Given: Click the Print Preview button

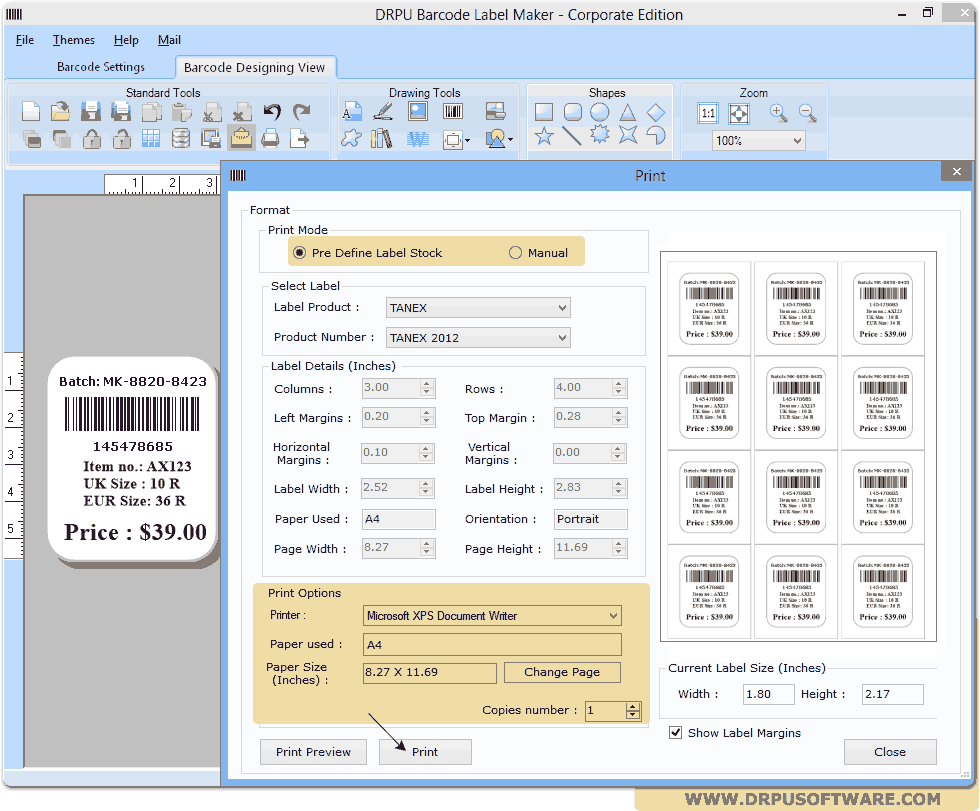Looking at the screenshot, I should tap(313, 752).
